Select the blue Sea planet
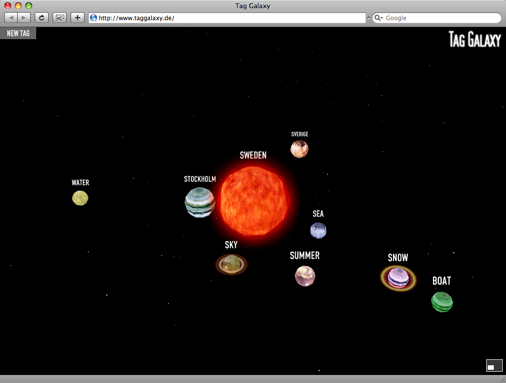Viewport: 506px width, 383px height. 318,231
